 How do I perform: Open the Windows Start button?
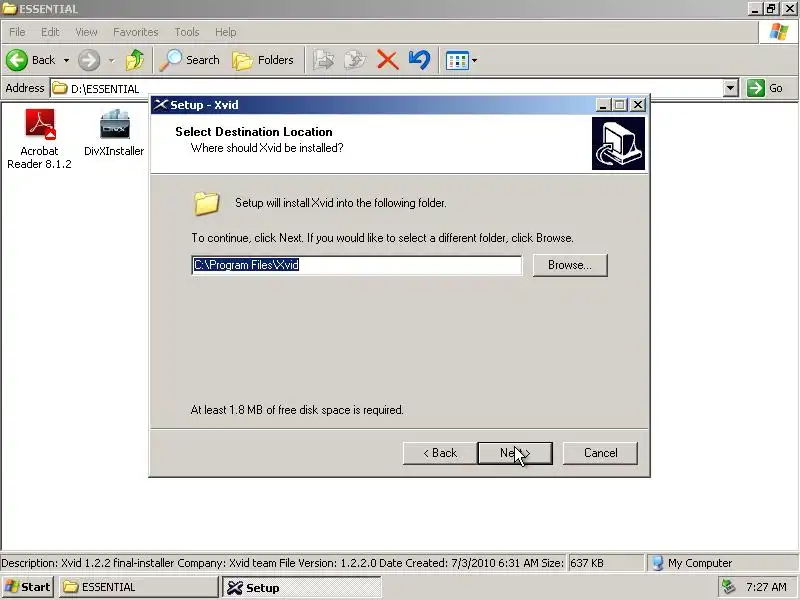coord(28,587)
